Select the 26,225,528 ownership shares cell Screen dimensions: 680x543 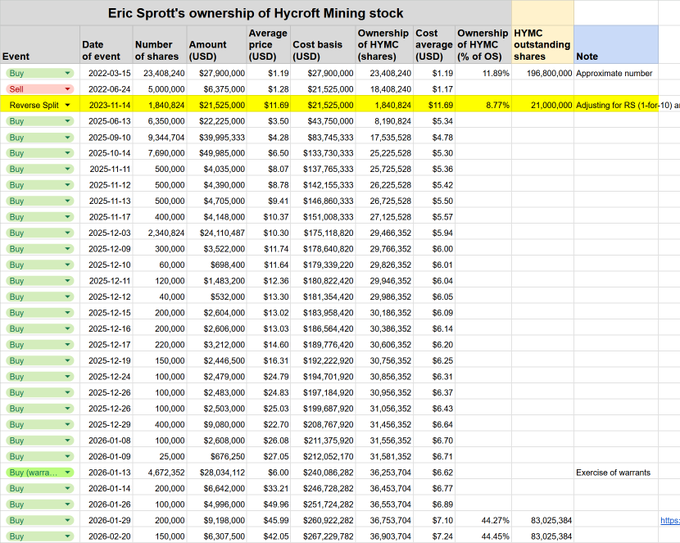click(384, 185)
